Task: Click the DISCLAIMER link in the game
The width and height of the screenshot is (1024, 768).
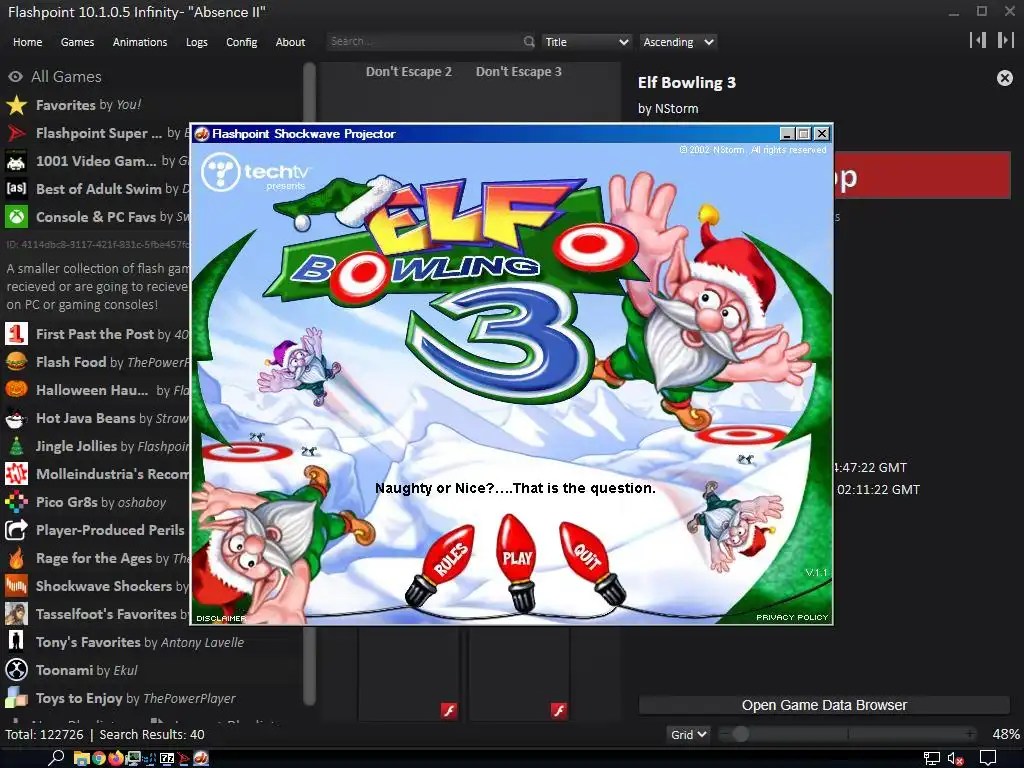Action: click(x=220, y=618)
